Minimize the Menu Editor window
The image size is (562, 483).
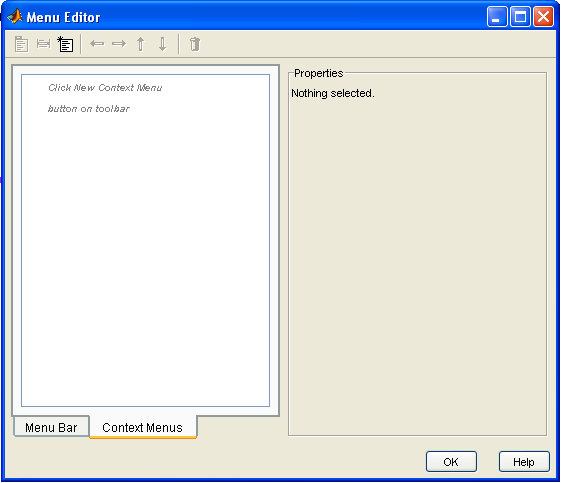click(x=497, y=16)
